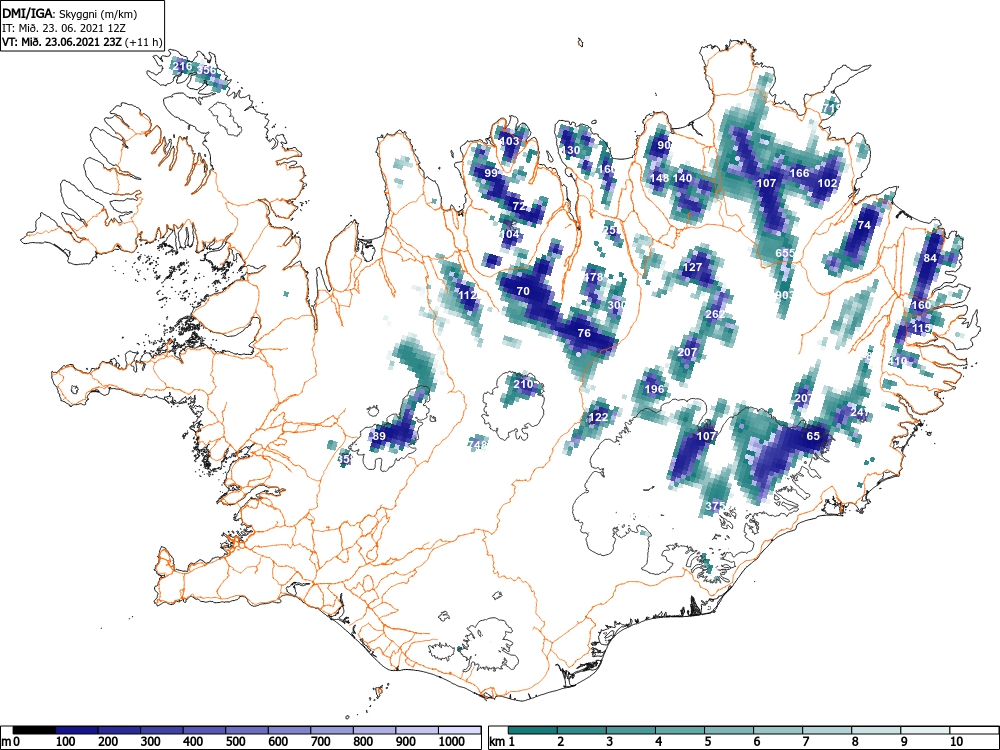Image resolution: width=1000 pixels, height=750 pixels.
Task: Click the visibility value 65 in the southeast
Action: tap(812, 436)
